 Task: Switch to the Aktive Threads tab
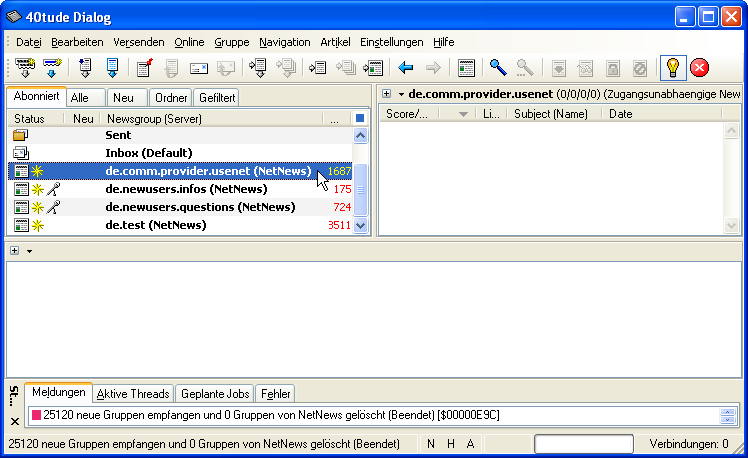point(134,393)
